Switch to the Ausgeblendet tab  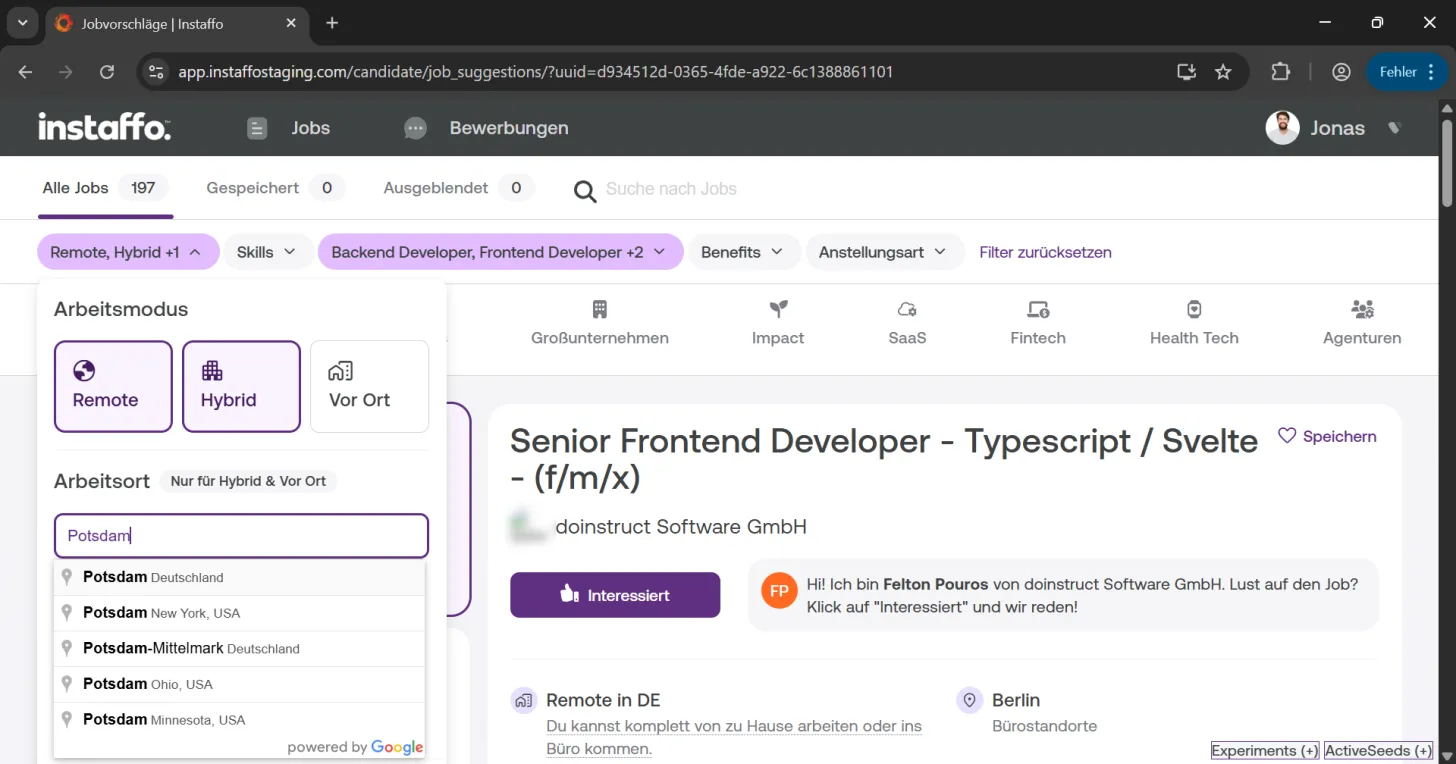tap(458, 188)
